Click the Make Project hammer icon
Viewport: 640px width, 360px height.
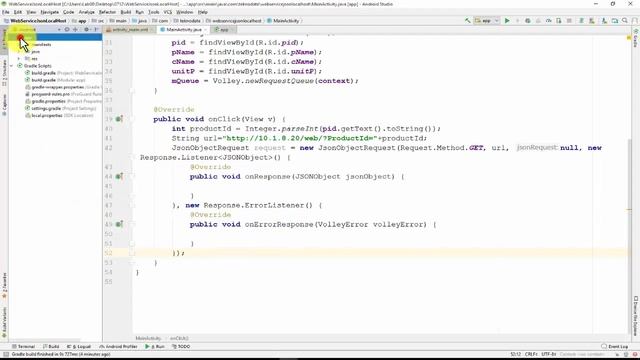coord(467,20)
